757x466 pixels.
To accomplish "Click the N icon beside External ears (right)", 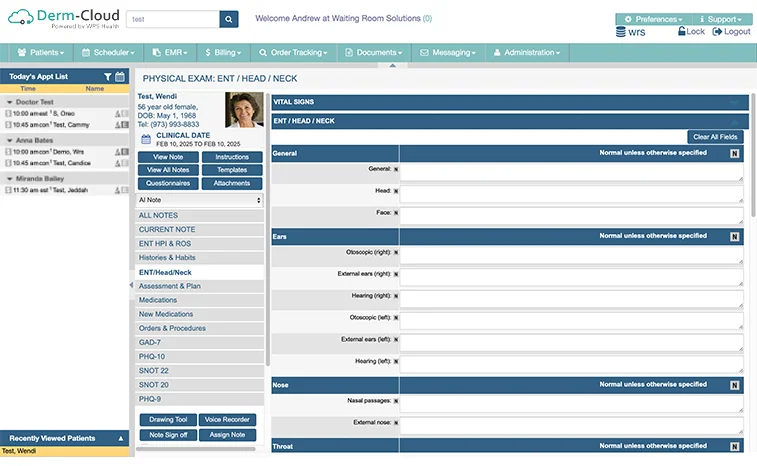I will click(396, 274).
